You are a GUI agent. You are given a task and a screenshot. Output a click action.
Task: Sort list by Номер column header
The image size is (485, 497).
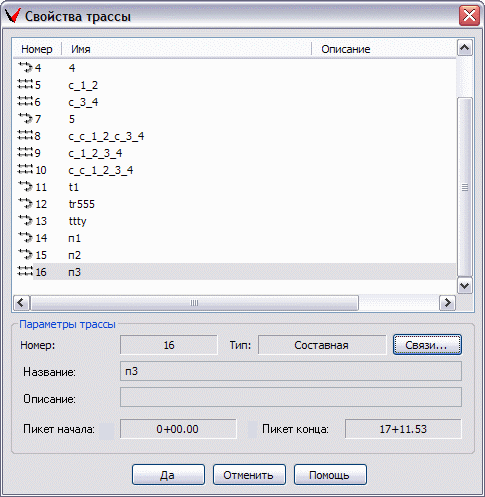(x=37, y=49)
